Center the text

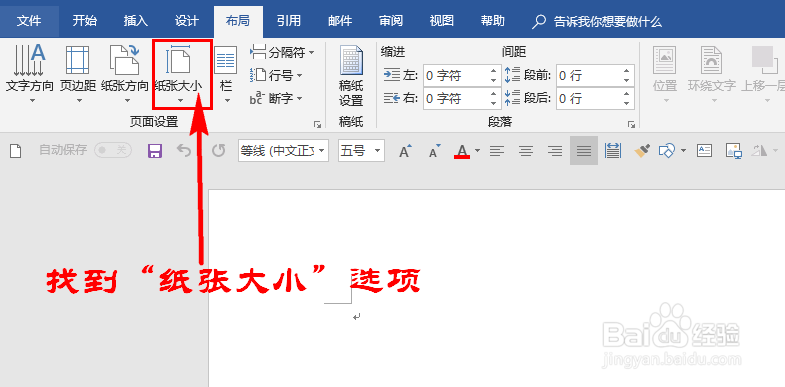(x=526, y=150)
